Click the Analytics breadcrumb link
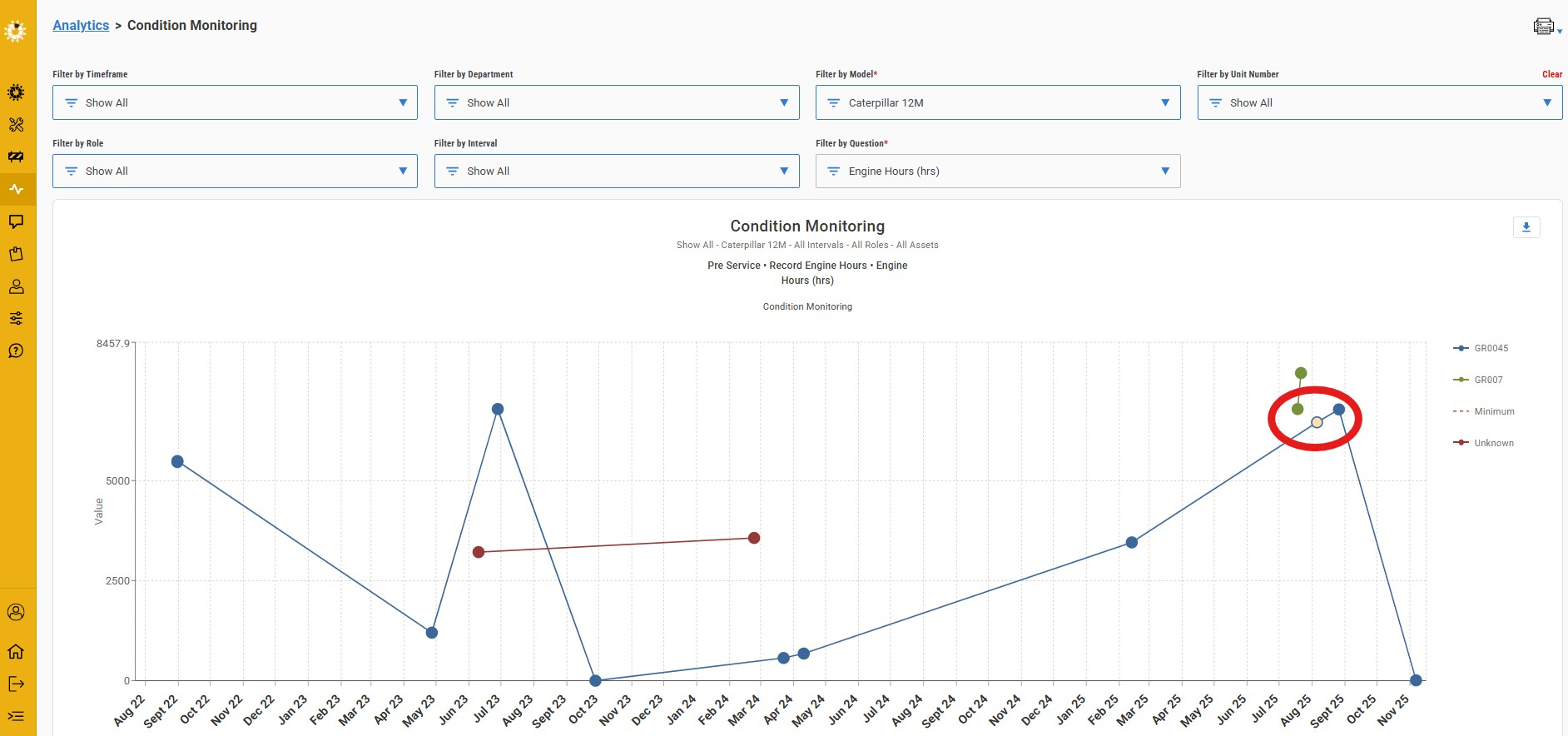The height and width of the screenshot is (736, 1568). pos(81,25)
